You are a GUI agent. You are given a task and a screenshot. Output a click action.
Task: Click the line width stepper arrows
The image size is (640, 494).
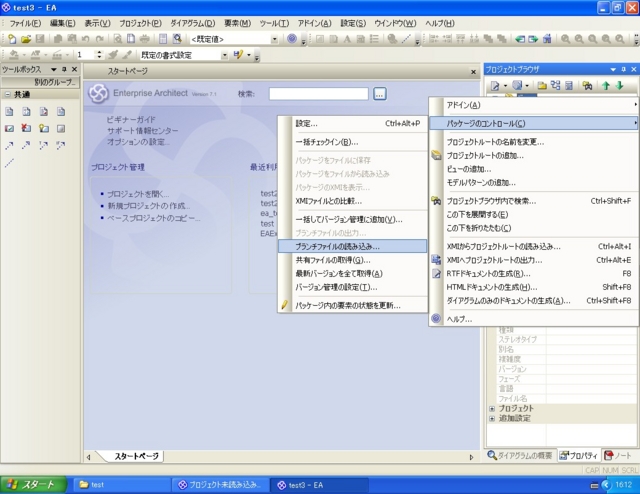point(99,55)
